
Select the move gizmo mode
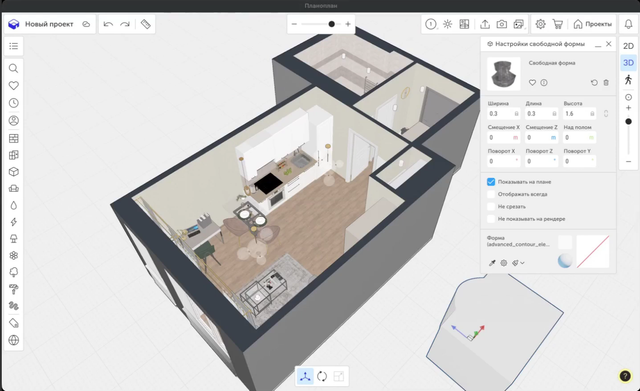(x=305, y=376)
